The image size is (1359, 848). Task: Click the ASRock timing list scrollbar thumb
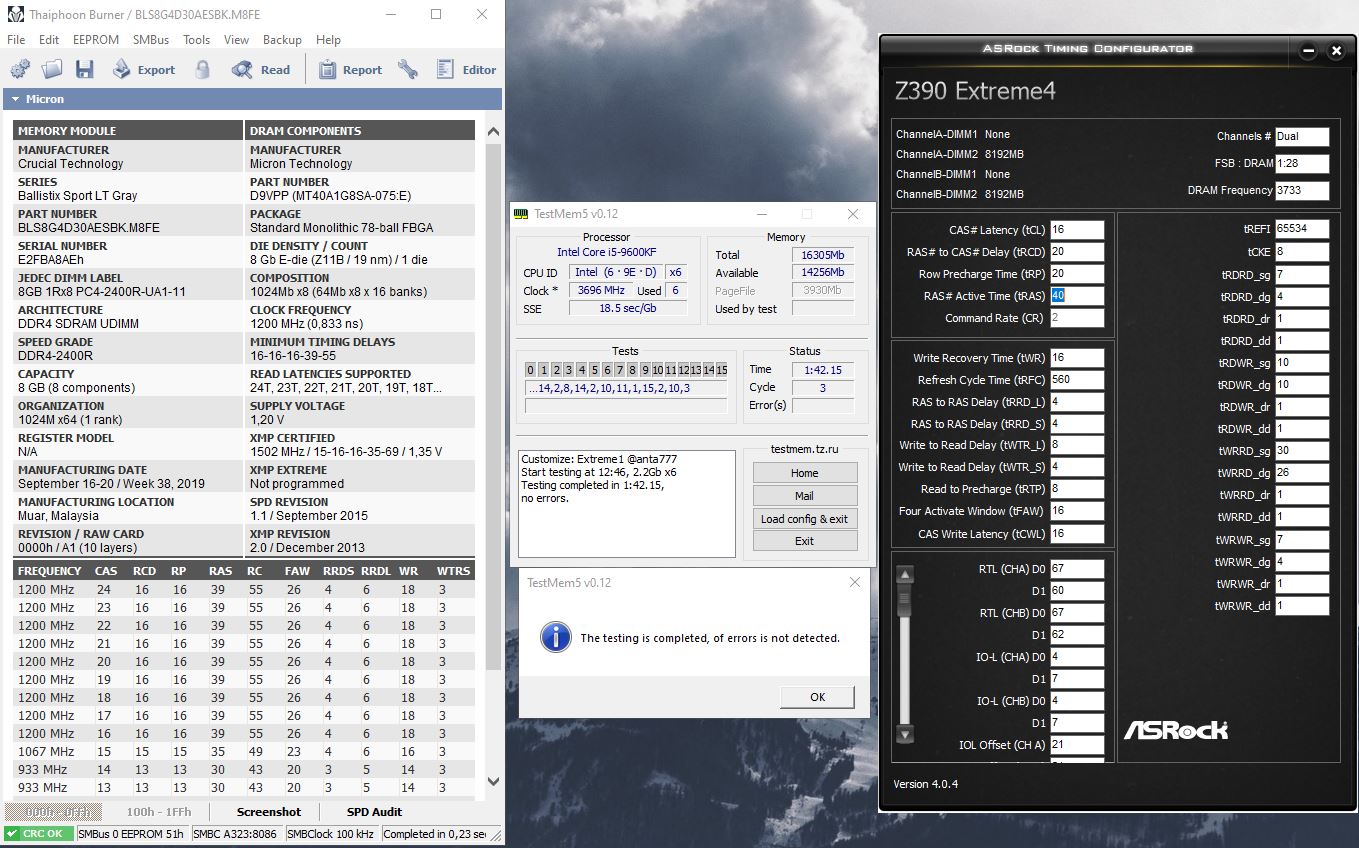coord(905,600)
